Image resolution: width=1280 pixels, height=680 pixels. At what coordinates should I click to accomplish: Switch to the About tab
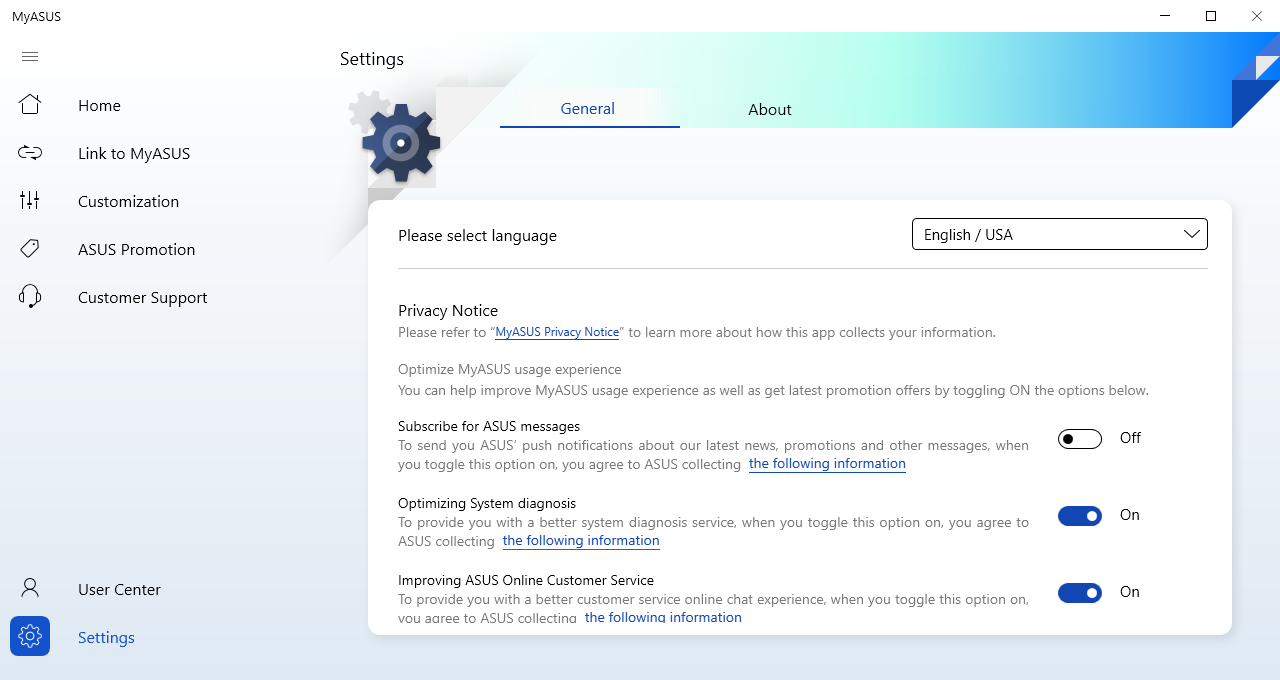coord(770,110)
